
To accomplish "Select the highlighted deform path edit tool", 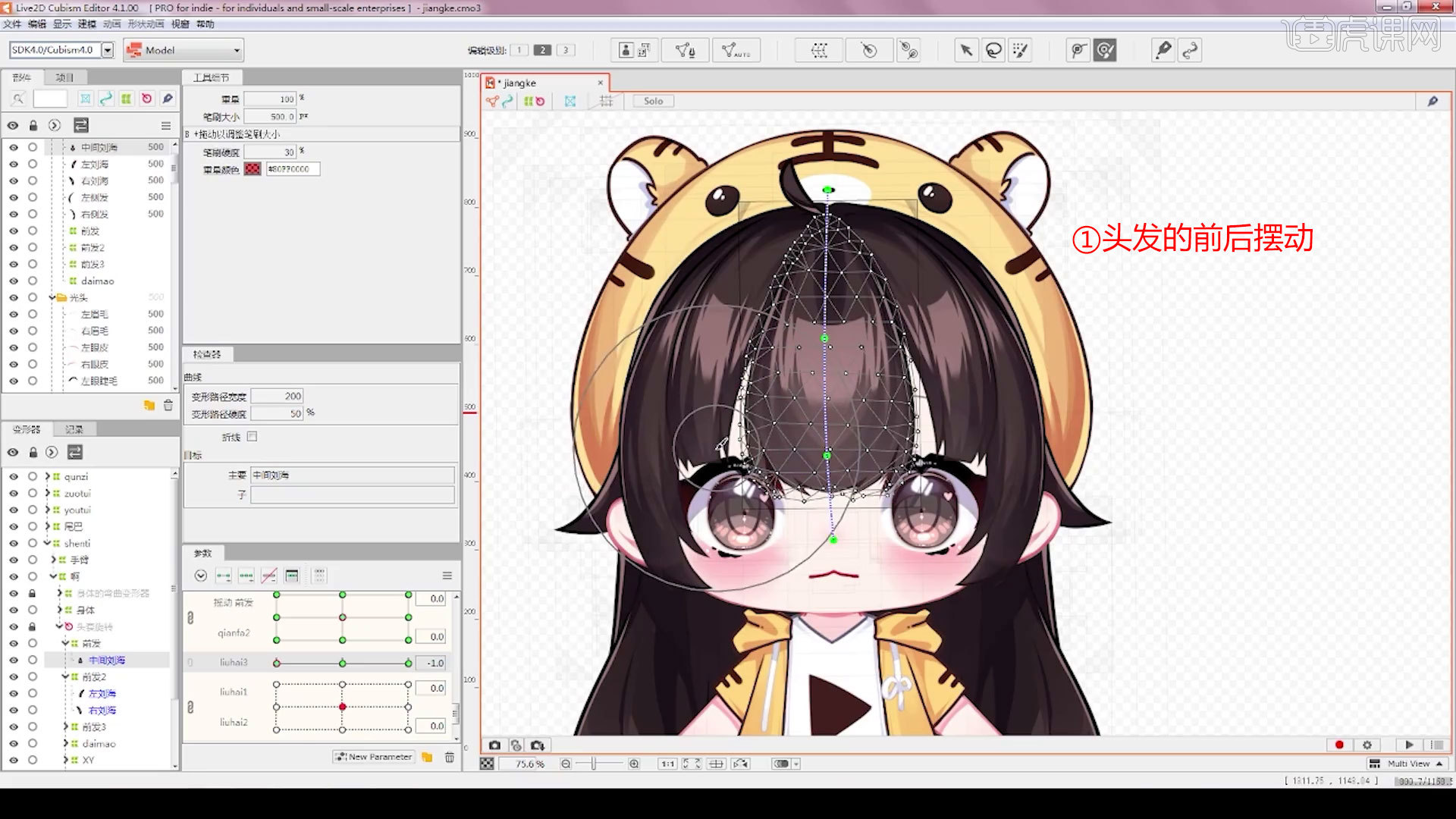I will coord(1106,51).
